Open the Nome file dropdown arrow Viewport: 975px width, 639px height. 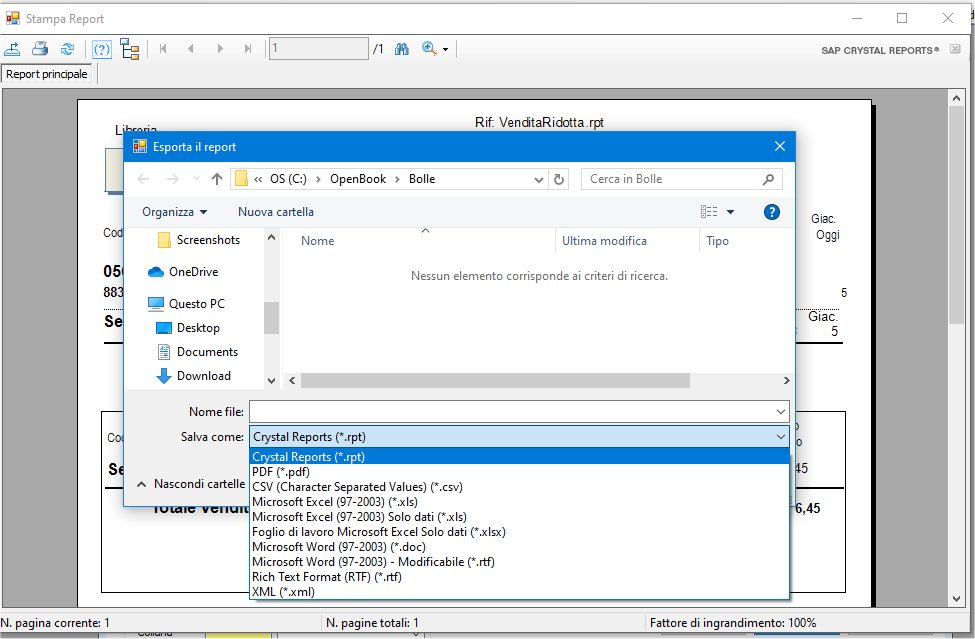pyautogui.click(x=781, y=411)
